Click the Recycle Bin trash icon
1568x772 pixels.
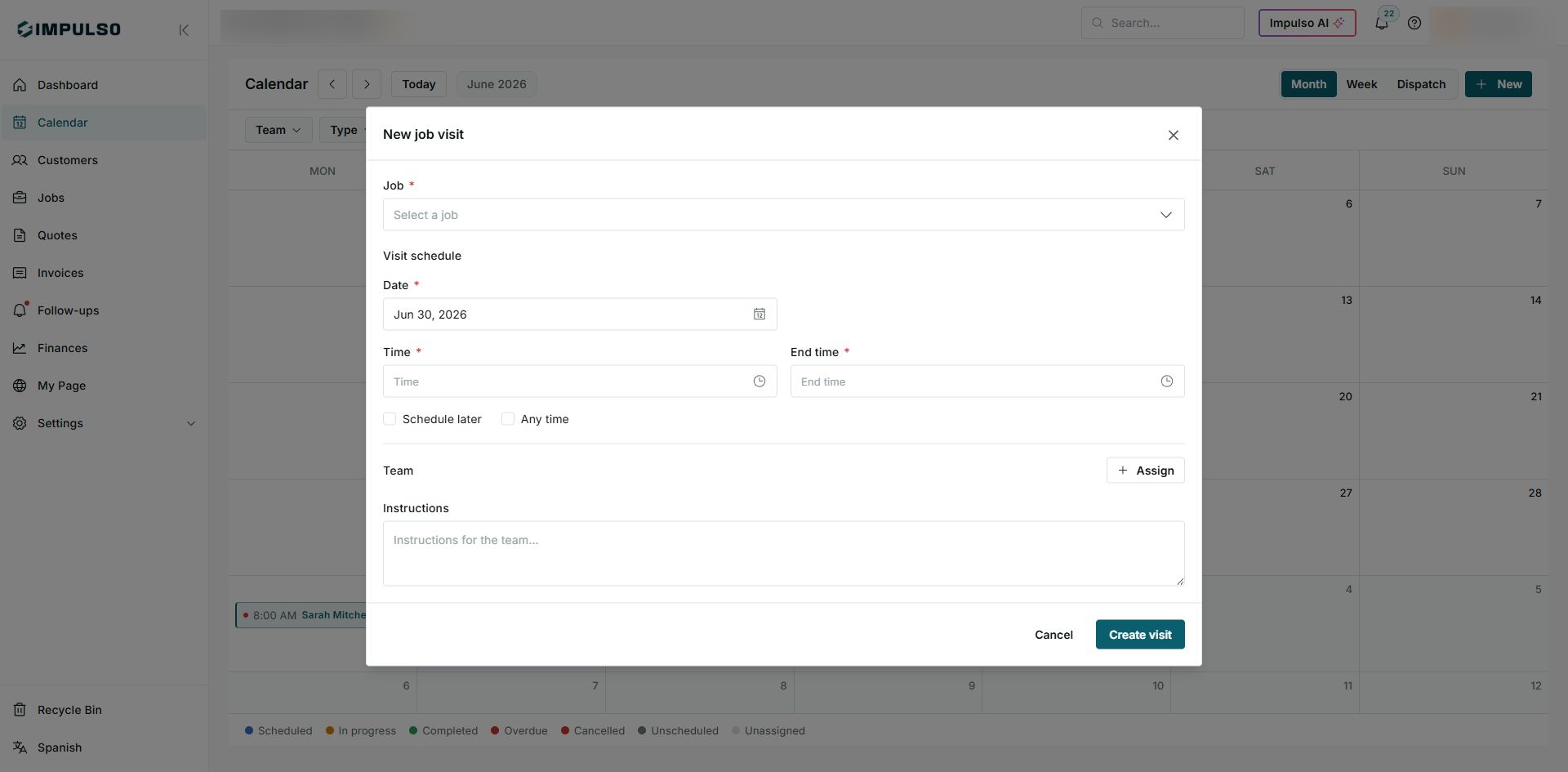(20, 710)
